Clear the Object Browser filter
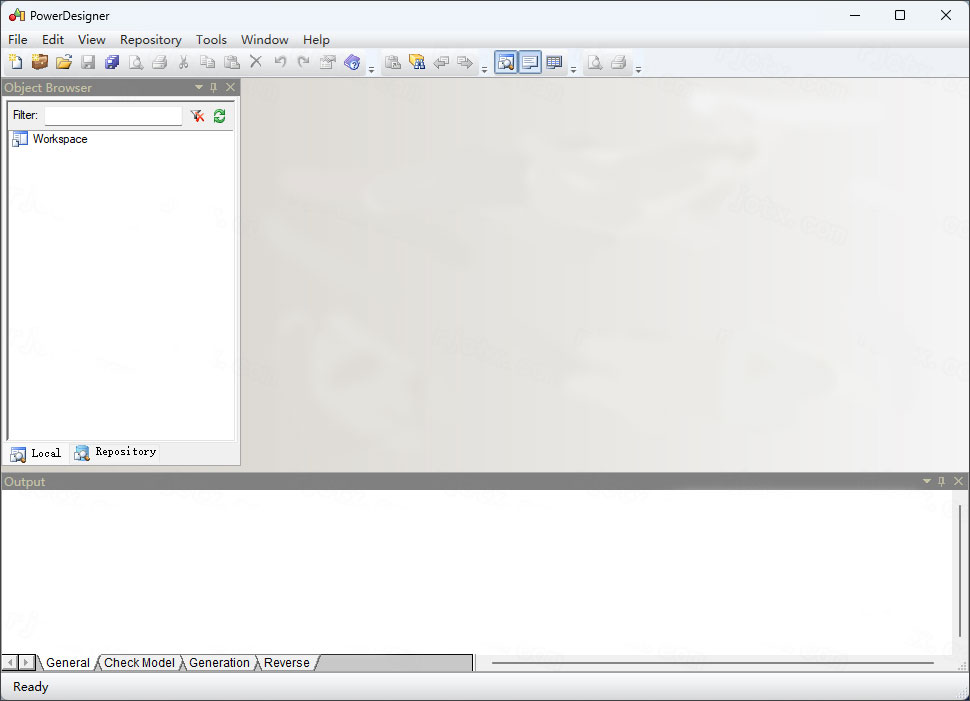This screenshot has width=970, height=701. coord(197,115)
